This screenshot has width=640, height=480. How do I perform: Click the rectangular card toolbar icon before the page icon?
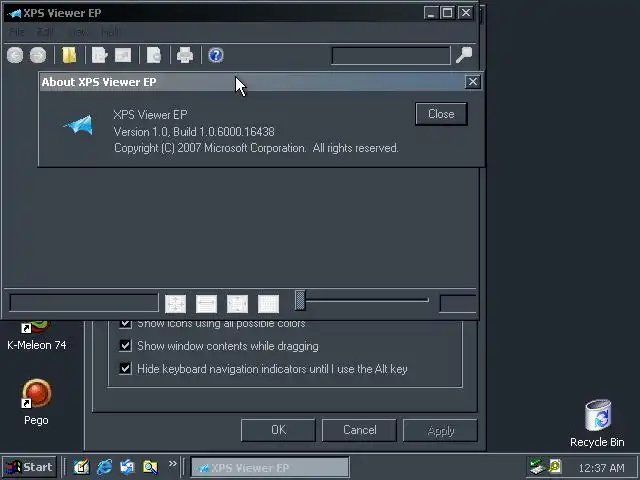123,55
